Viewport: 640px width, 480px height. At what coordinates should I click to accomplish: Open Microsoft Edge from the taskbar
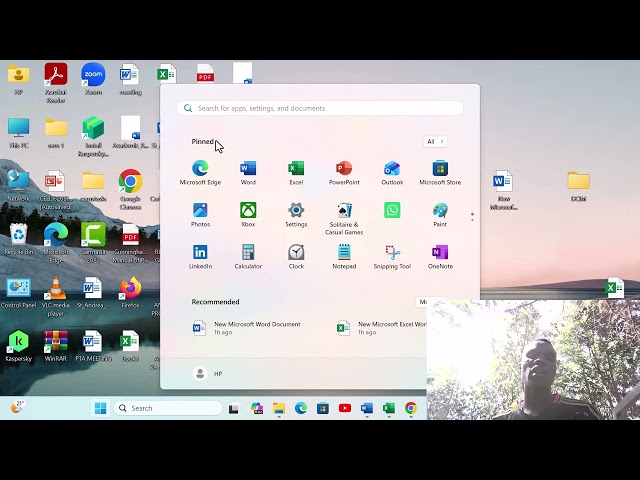point(301,408)
